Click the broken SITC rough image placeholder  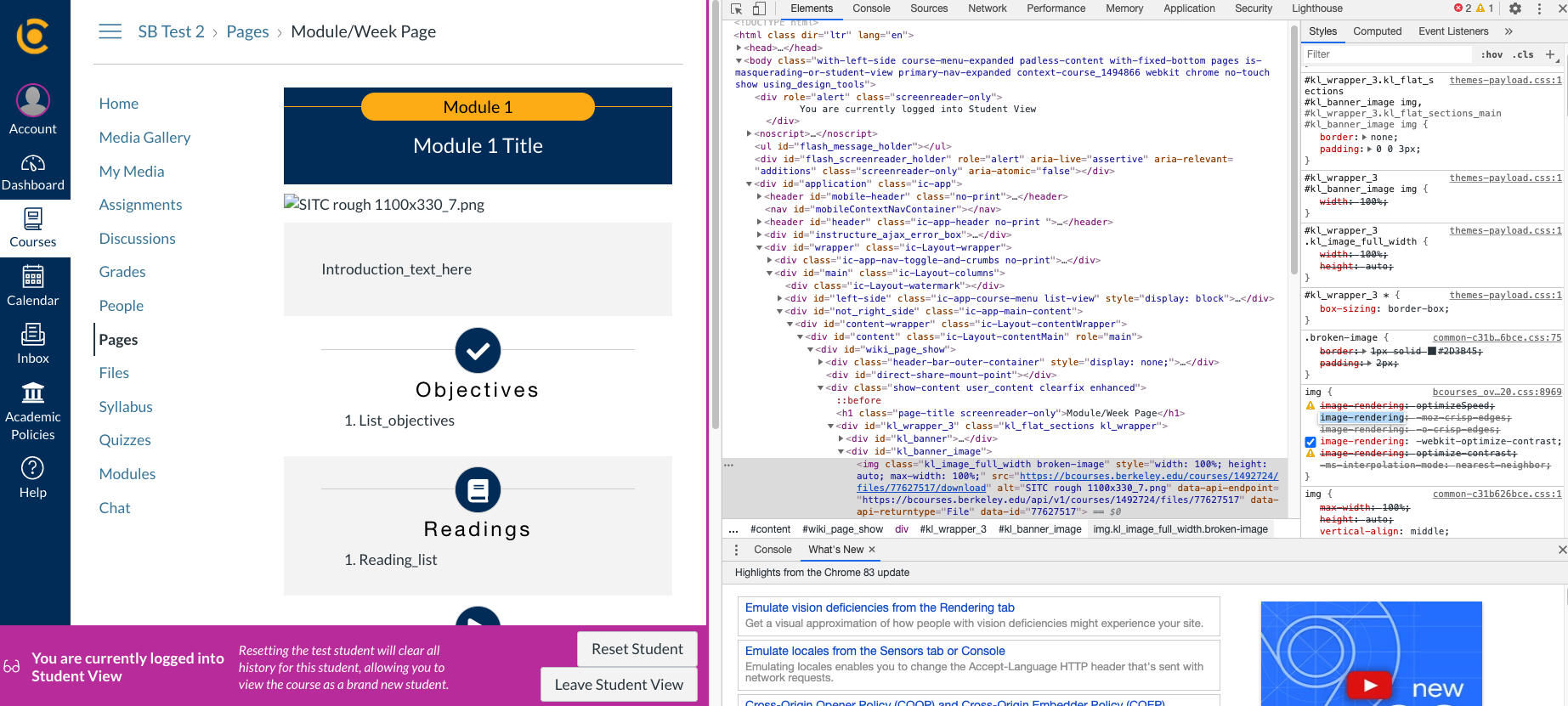point(384,204)
